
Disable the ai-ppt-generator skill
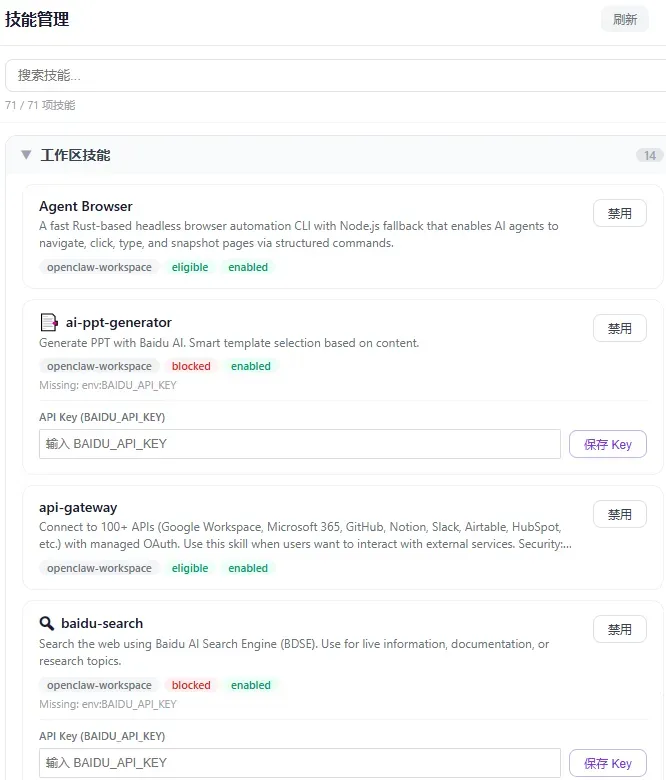pyautogui.click(x=620, y=328)
